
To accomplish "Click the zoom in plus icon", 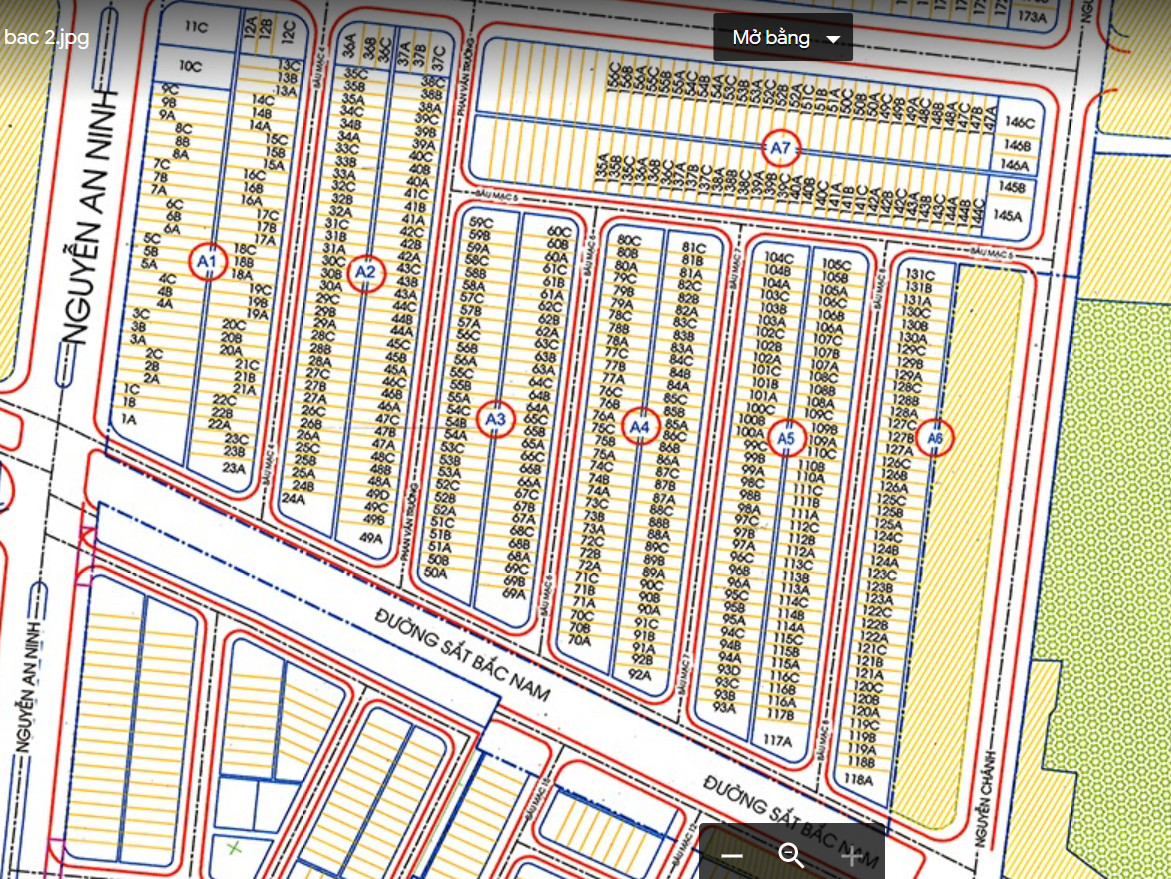I will (850, 856).
